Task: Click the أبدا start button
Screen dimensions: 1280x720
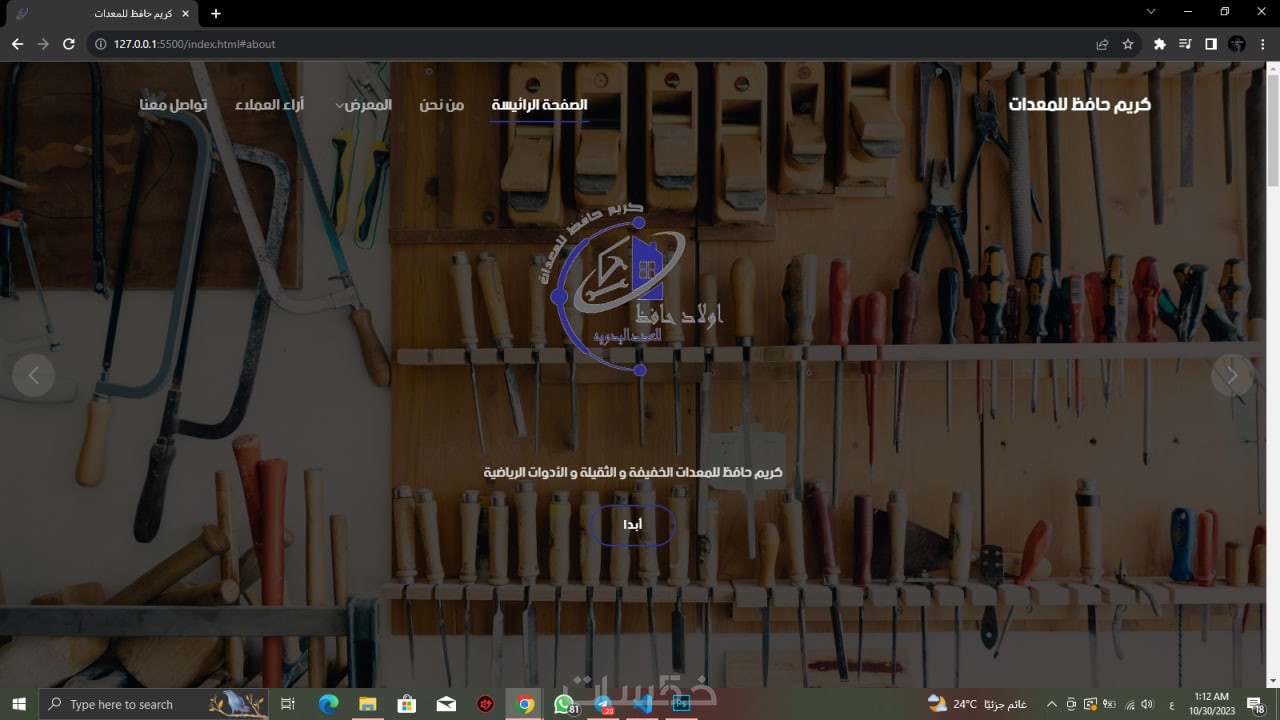Action: point(632,525)
